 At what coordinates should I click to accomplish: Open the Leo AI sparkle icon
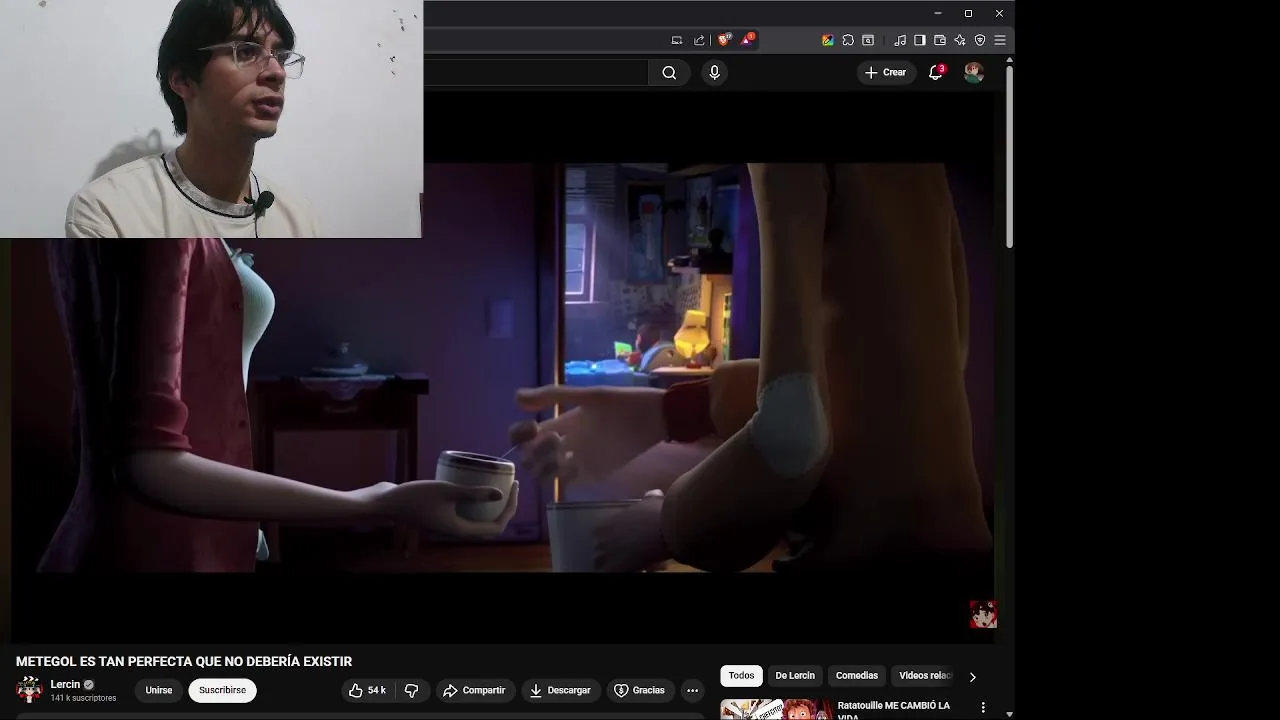(960, 40)
